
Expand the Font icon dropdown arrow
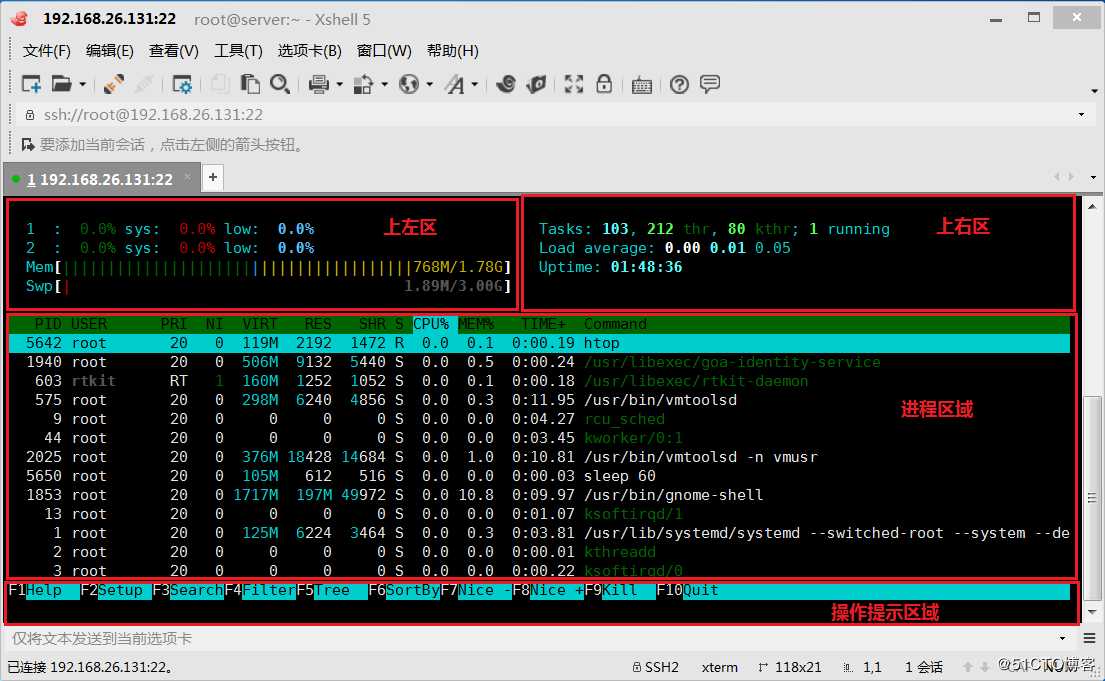point(475,85)
